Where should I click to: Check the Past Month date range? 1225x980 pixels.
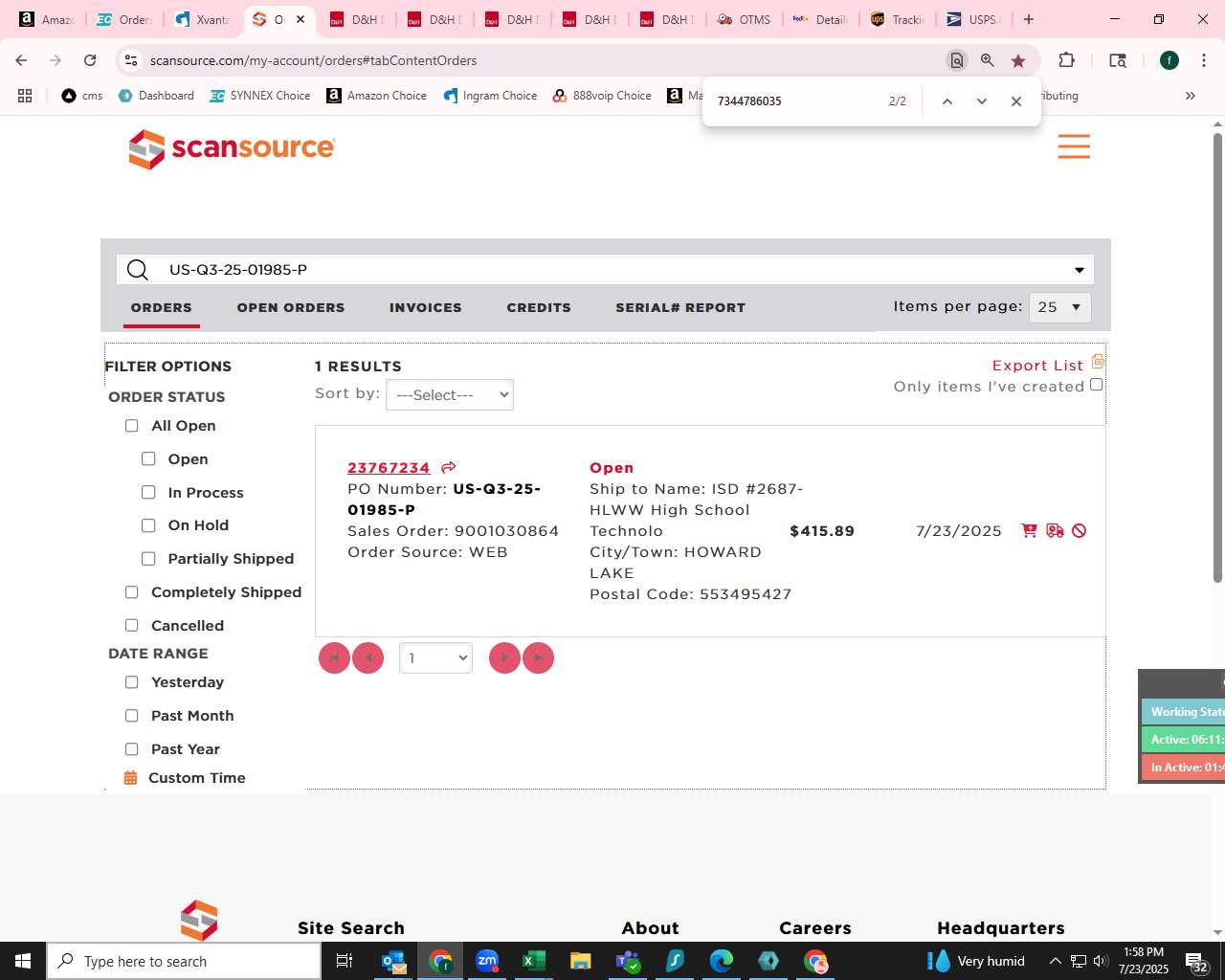point(132,716)
